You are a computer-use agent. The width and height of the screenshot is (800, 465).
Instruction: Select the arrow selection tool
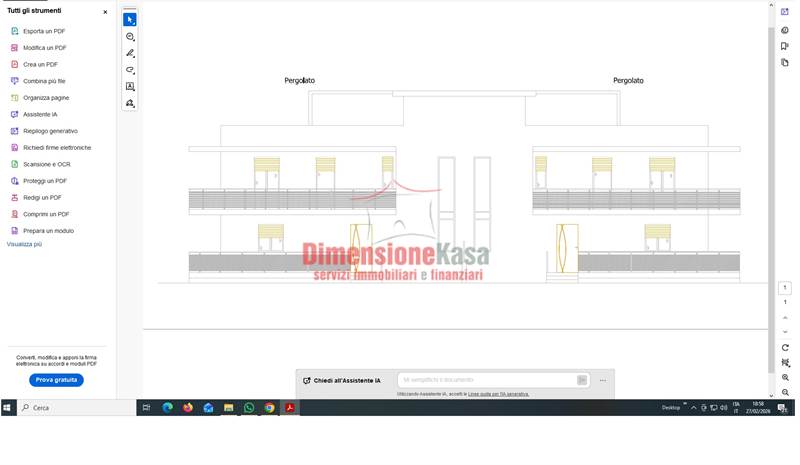[130, 20]
